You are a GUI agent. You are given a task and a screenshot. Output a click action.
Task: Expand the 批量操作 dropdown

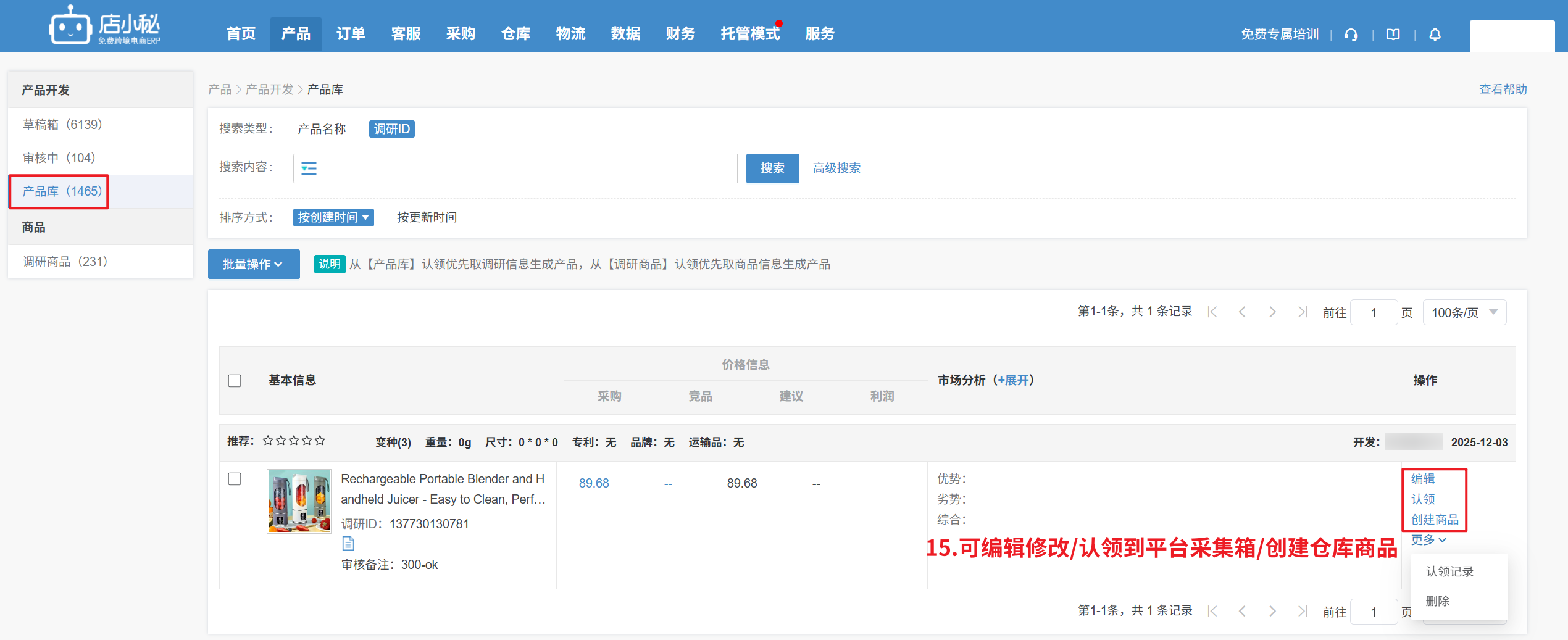253,264
